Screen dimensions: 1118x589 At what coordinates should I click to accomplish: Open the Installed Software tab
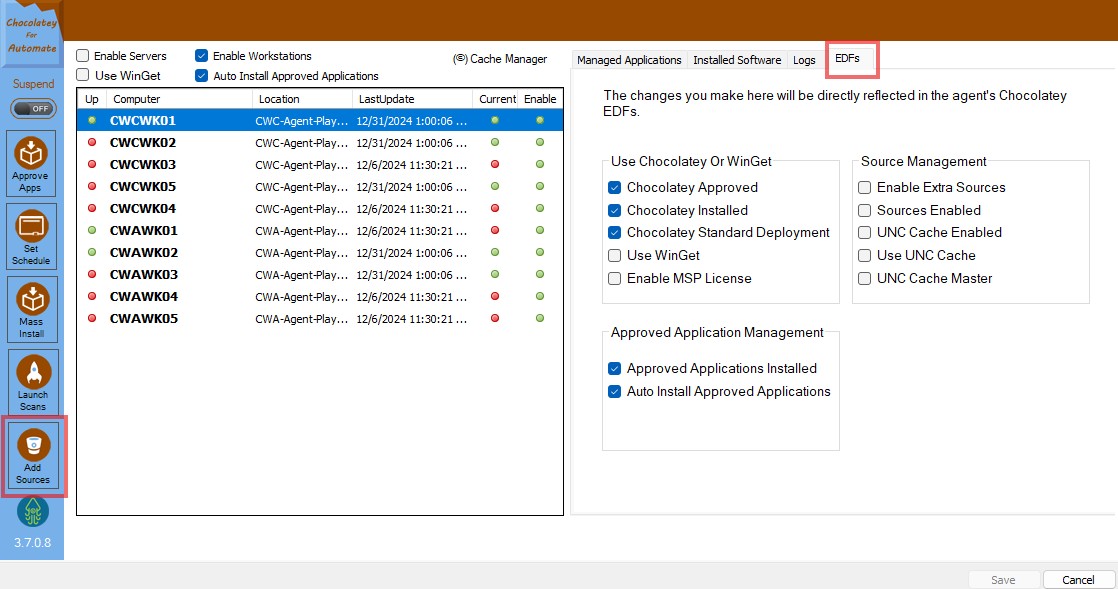[x=737, y=60]
